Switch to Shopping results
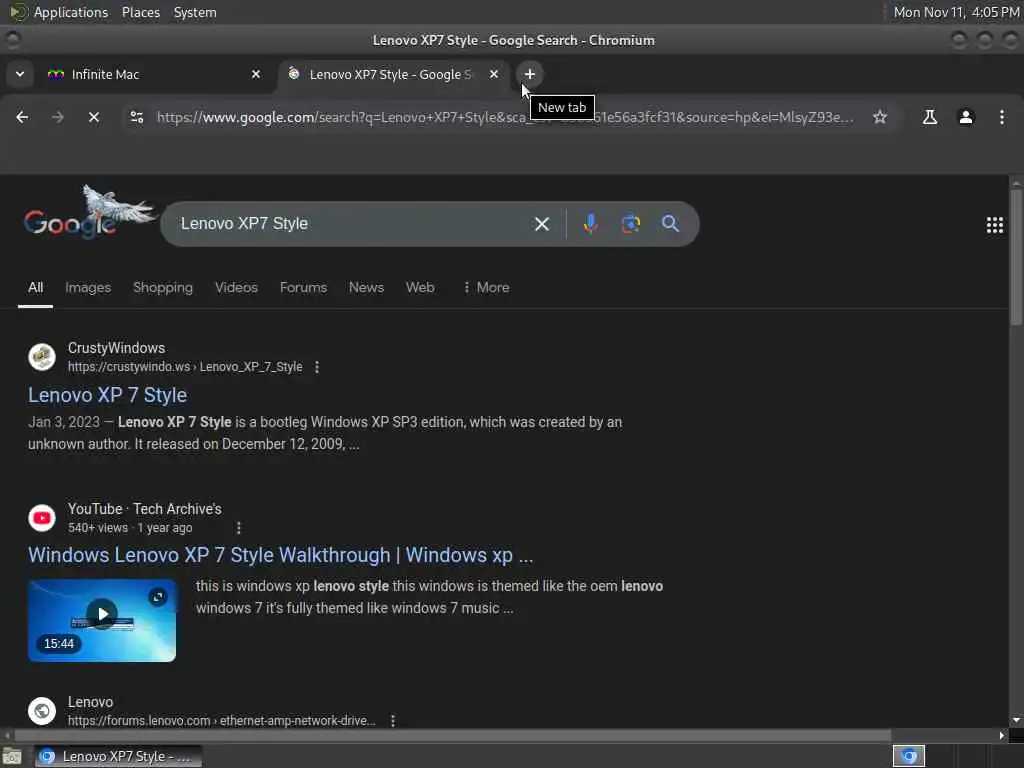Screen dimensions: 1024x768 pyautogui.click(x=163, y=287)
